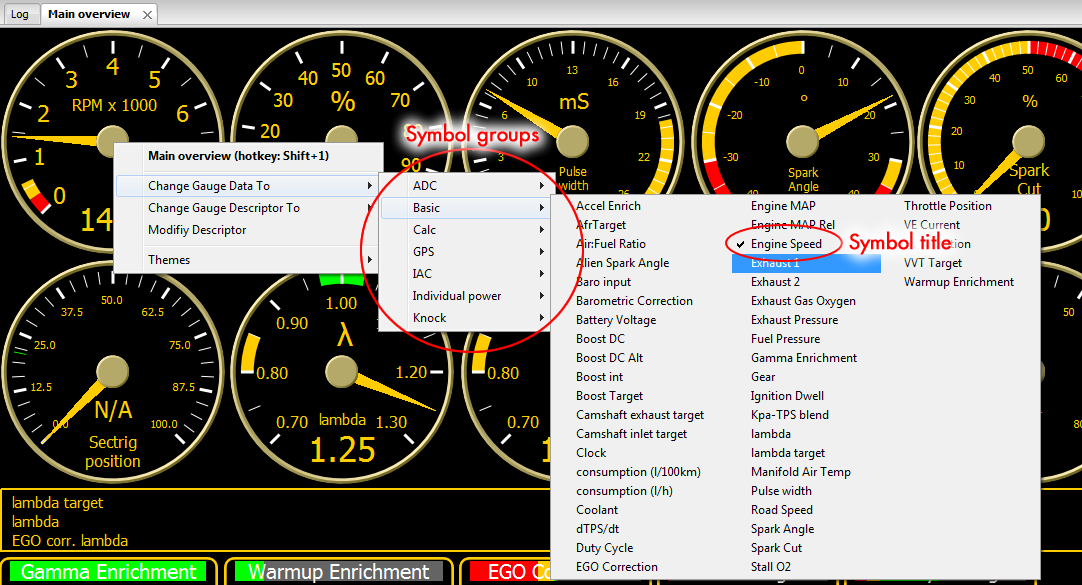Choose Modifiy Descriptor from context menu
The height and width of the screenshot is (585, 1082).
[x=197, y=230]
